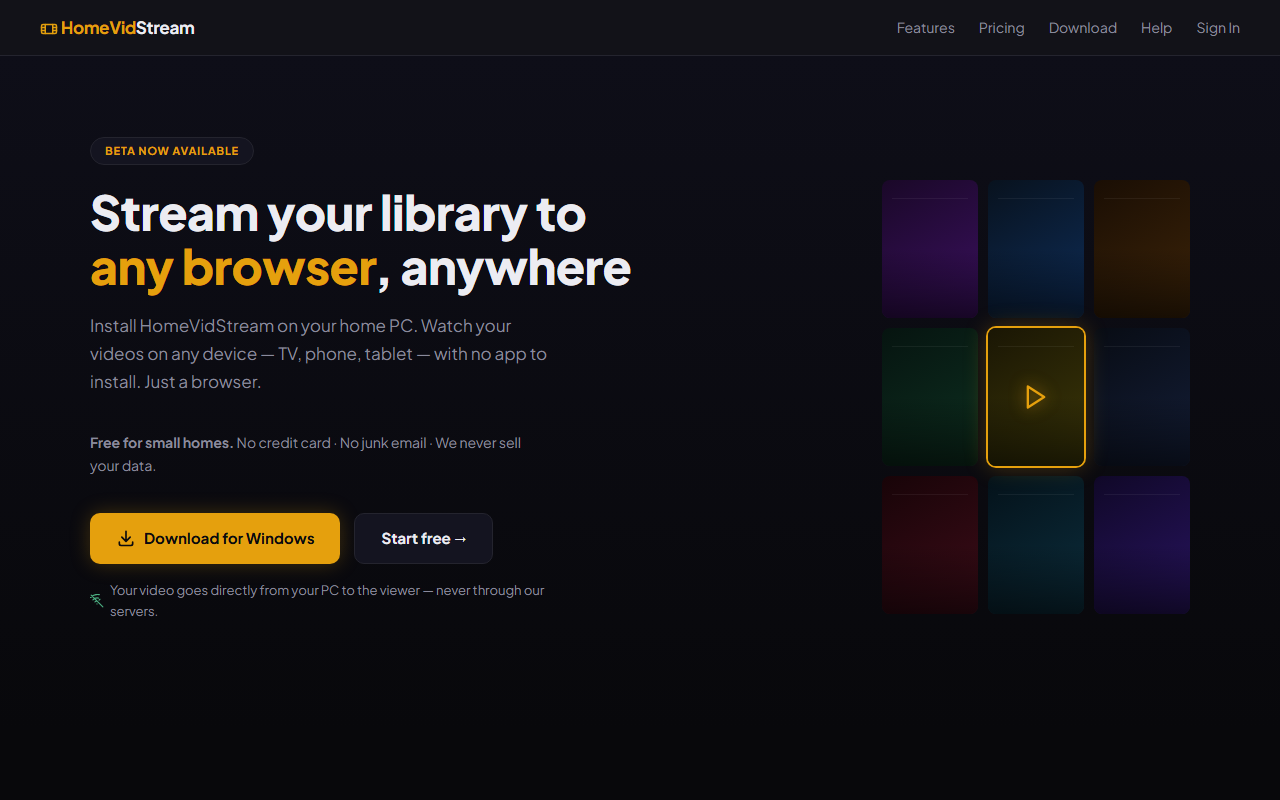Image resolution: width=1280 pixels, height=800 pixels.
Task: Click the Start free button
Action: [x=423, y=538]
